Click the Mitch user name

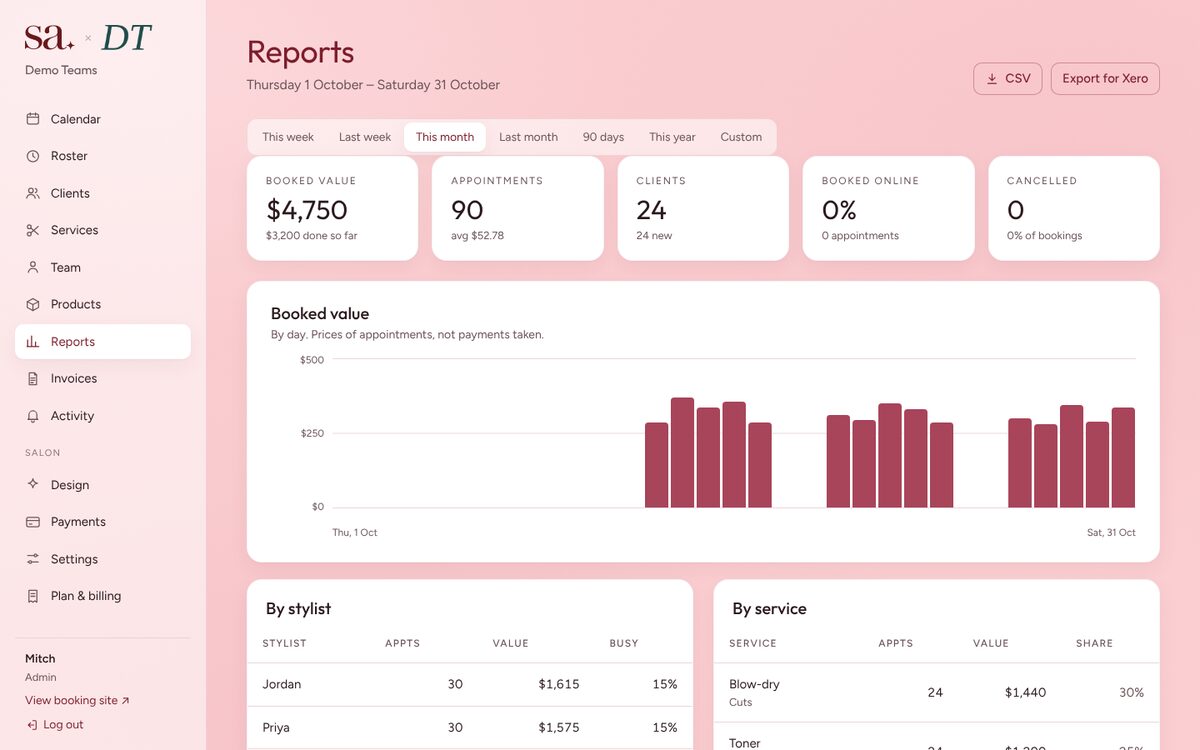coord(40,659)
